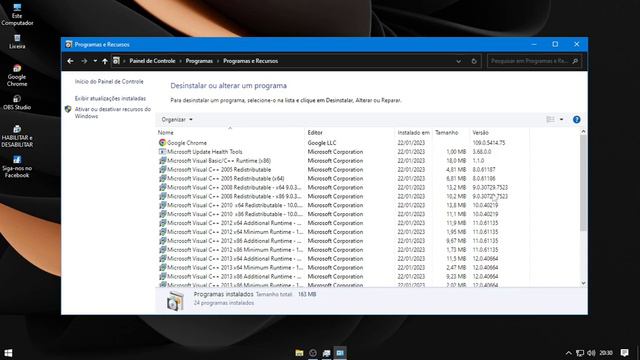
Task: Open Exibir atualizações instaladas link
Action: (x=110, y=98)
